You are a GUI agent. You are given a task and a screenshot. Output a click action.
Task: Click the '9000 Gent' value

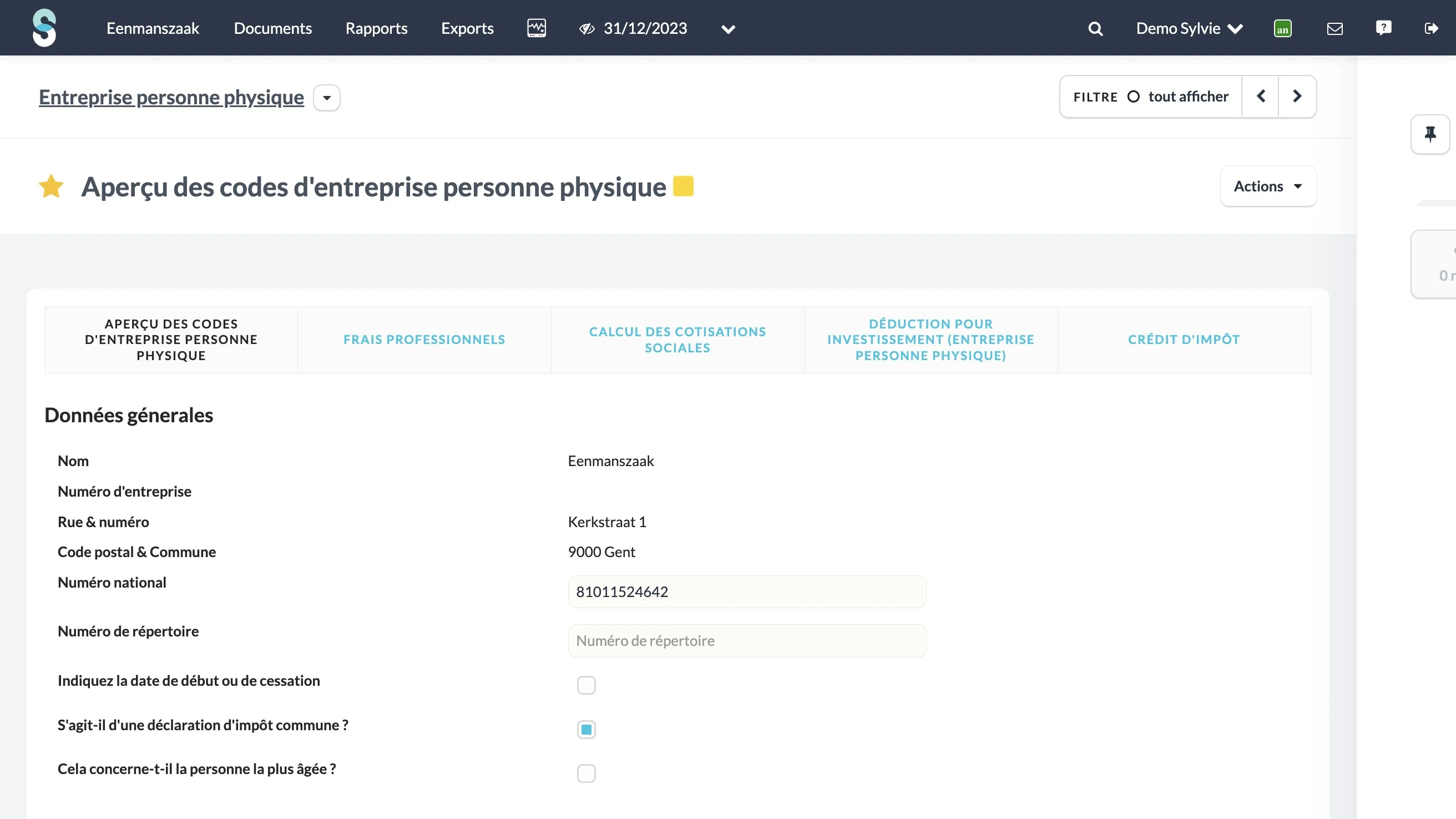click(601, 552)
